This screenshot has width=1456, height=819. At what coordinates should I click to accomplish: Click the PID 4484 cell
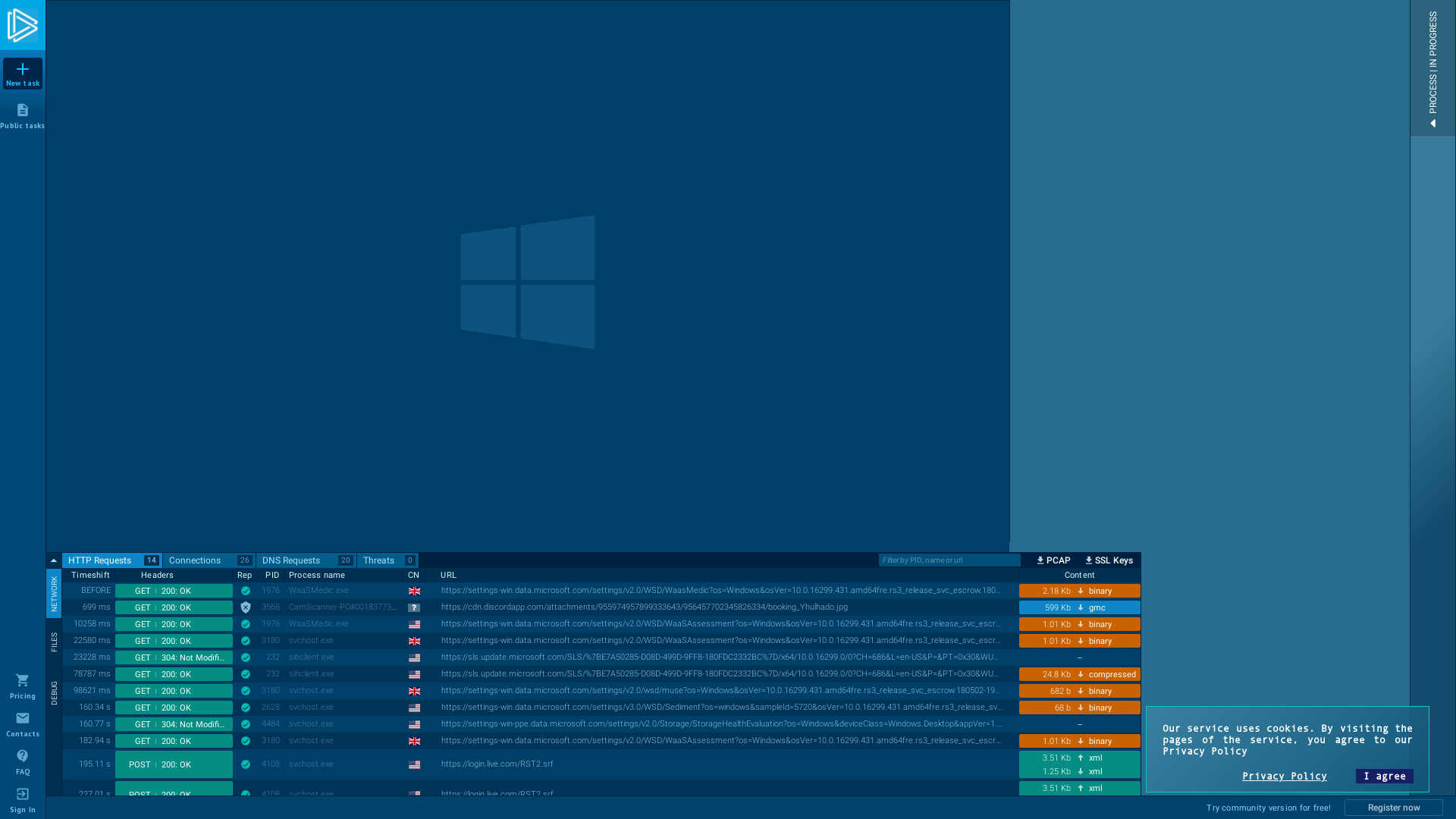click(271, 724)
